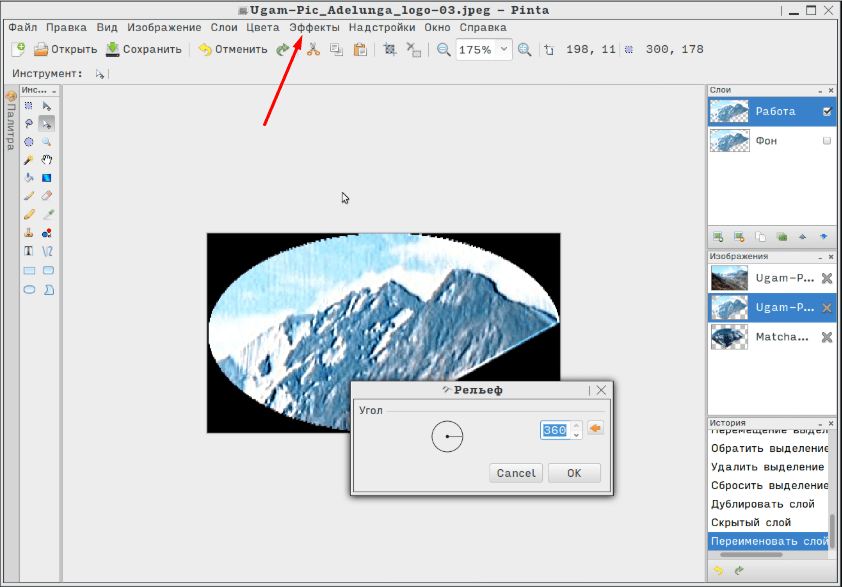
Task: Click the Cut scissors icon
Action: pyautogui.click(x=313, y=49)
